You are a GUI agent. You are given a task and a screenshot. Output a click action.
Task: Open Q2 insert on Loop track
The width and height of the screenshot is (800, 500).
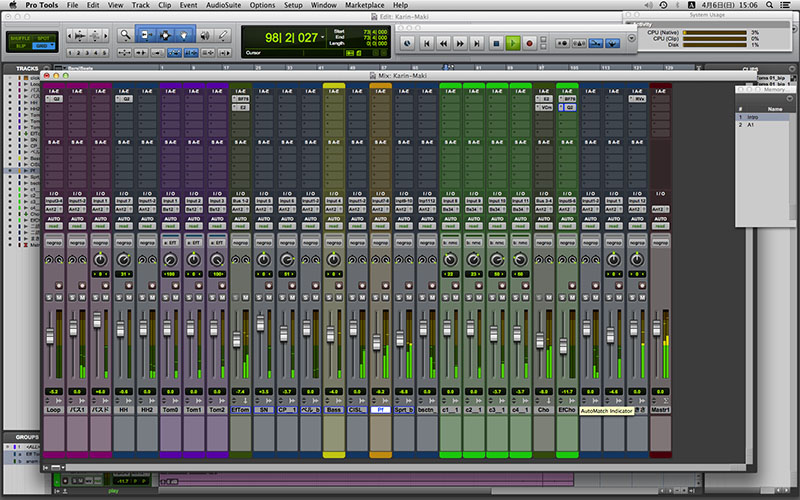coord(54,99)
